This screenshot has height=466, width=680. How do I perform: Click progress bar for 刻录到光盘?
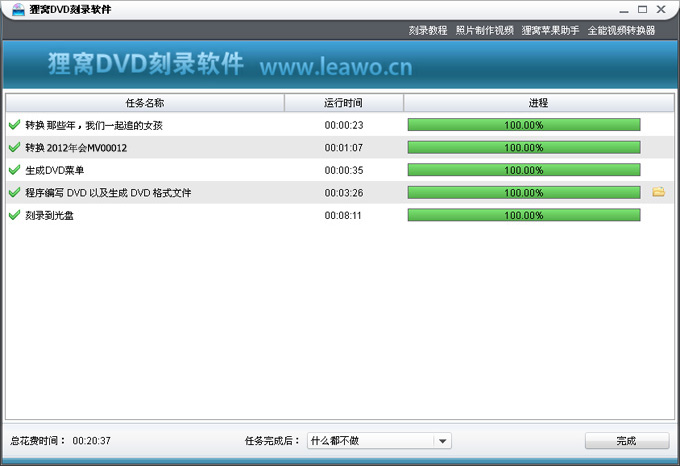click(x=524, y=215)
